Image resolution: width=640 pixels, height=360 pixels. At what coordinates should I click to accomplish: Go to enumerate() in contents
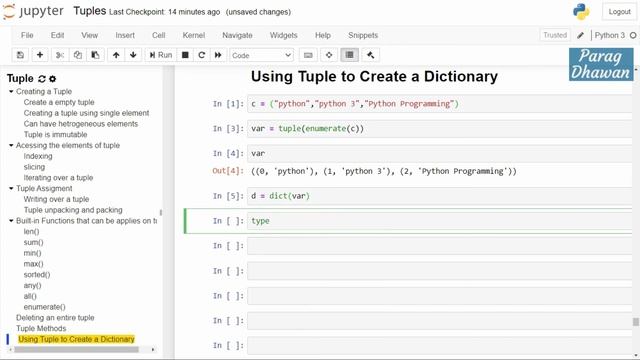tap(44, 307)
